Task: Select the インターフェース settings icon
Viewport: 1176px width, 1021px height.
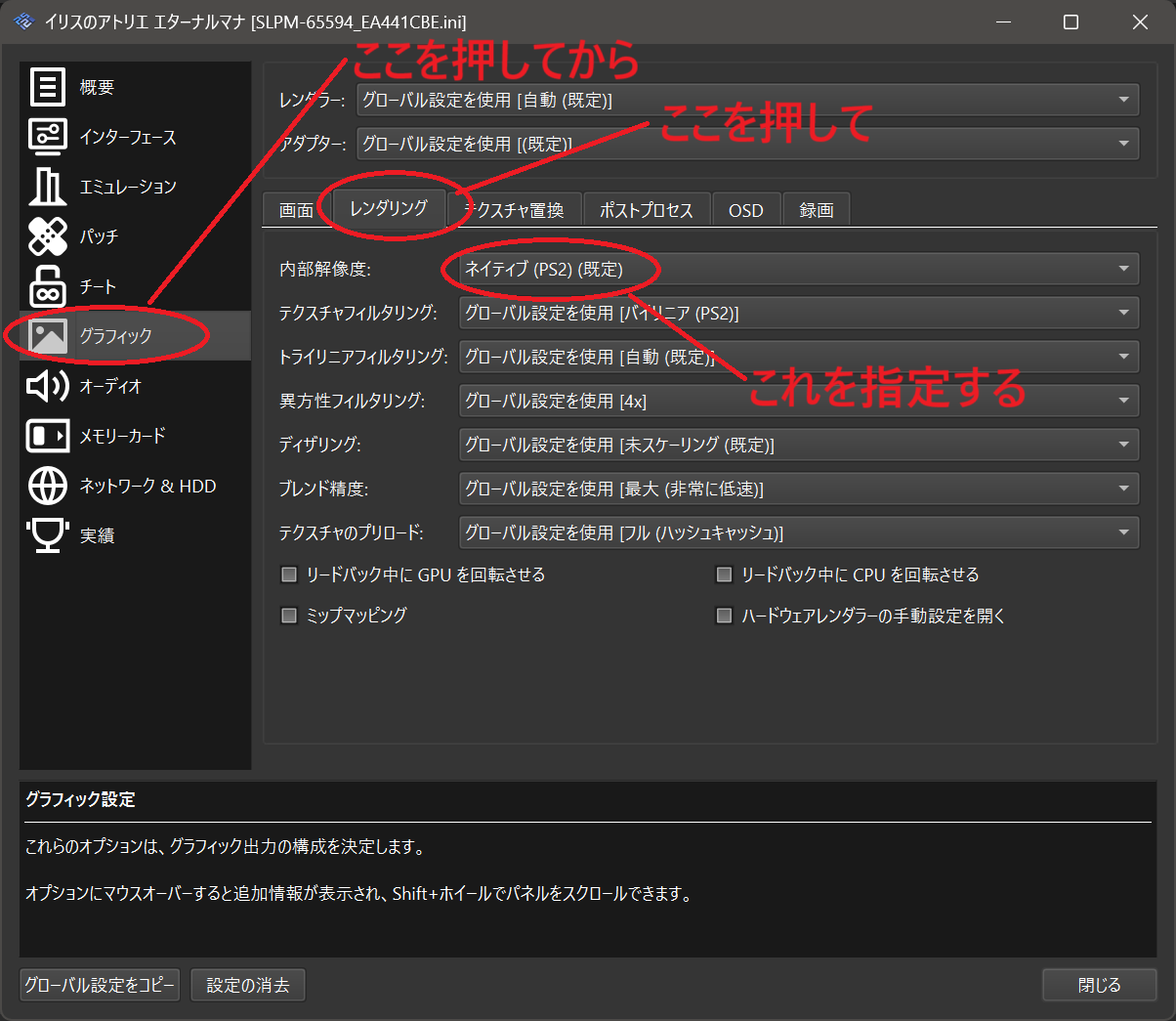Action: tap(47, 137)
